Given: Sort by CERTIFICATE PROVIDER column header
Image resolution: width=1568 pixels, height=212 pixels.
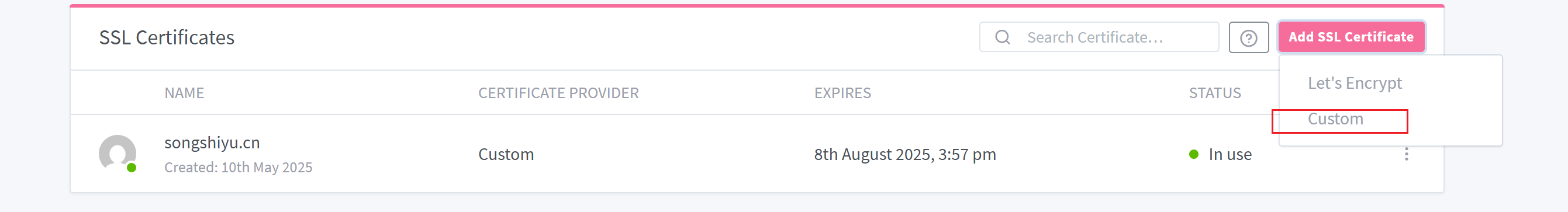Looking at the screenshot, I should point(558,93).
